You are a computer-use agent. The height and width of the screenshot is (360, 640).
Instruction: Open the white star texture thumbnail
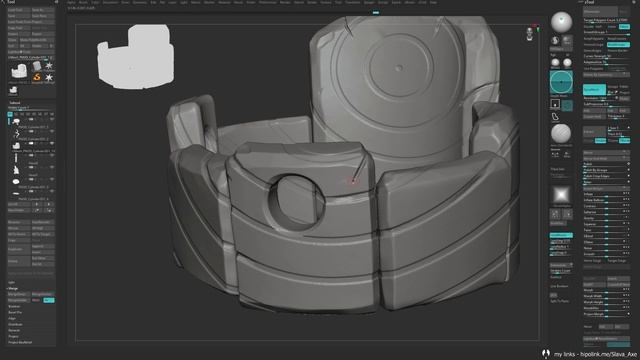562,195
